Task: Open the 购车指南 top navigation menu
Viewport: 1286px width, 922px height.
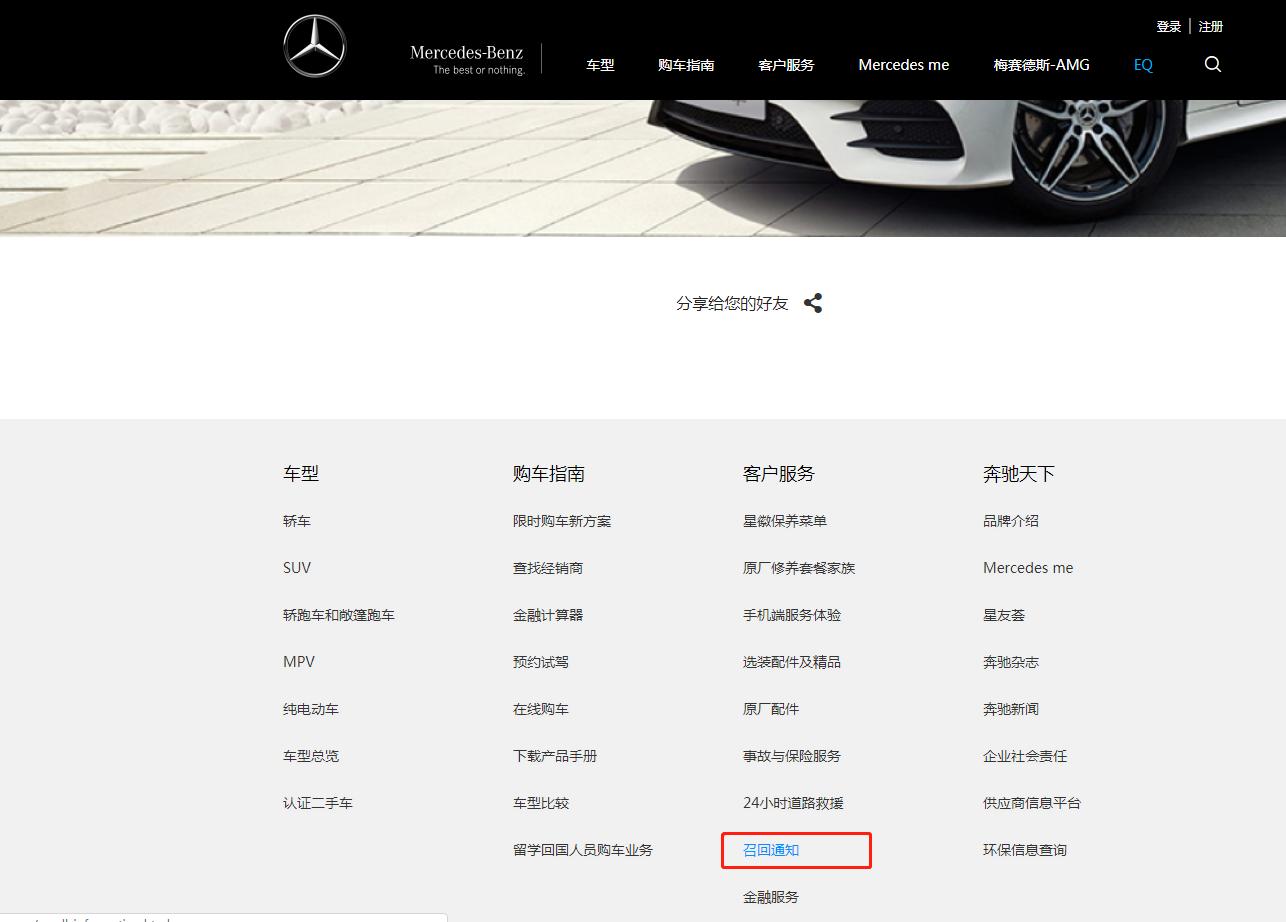Action: click(x=686, y=65)
